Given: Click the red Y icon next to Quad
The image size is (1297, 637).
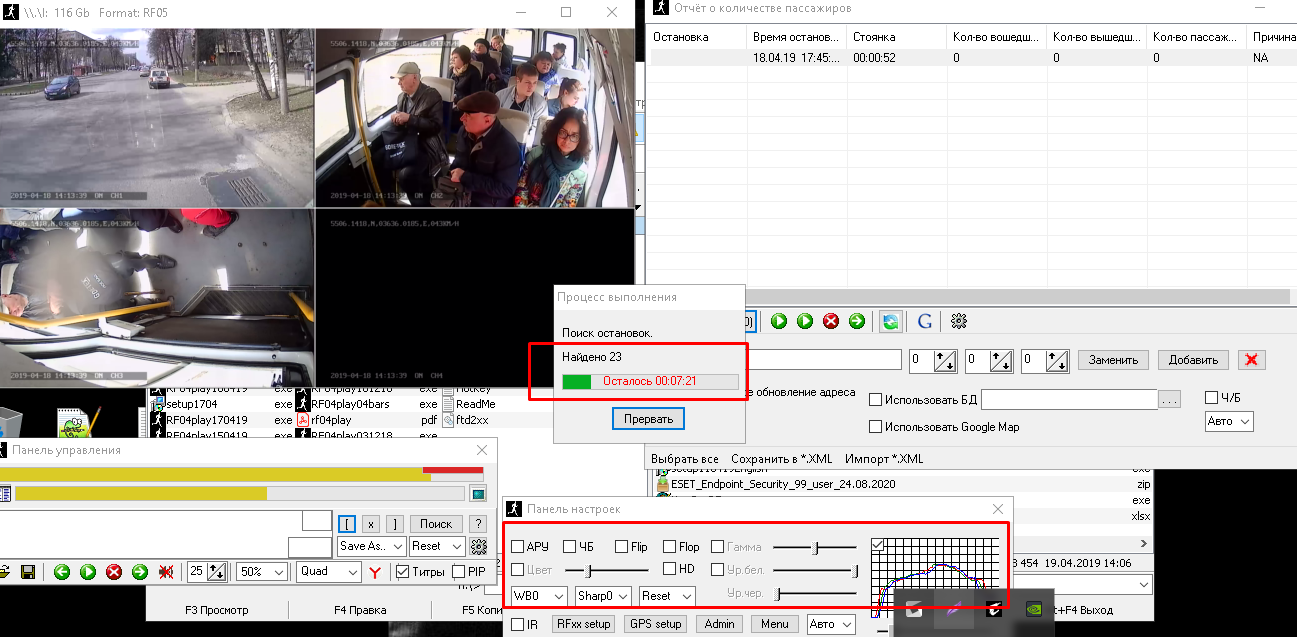Looking at the screenshot, I should (x=375, y=572).
